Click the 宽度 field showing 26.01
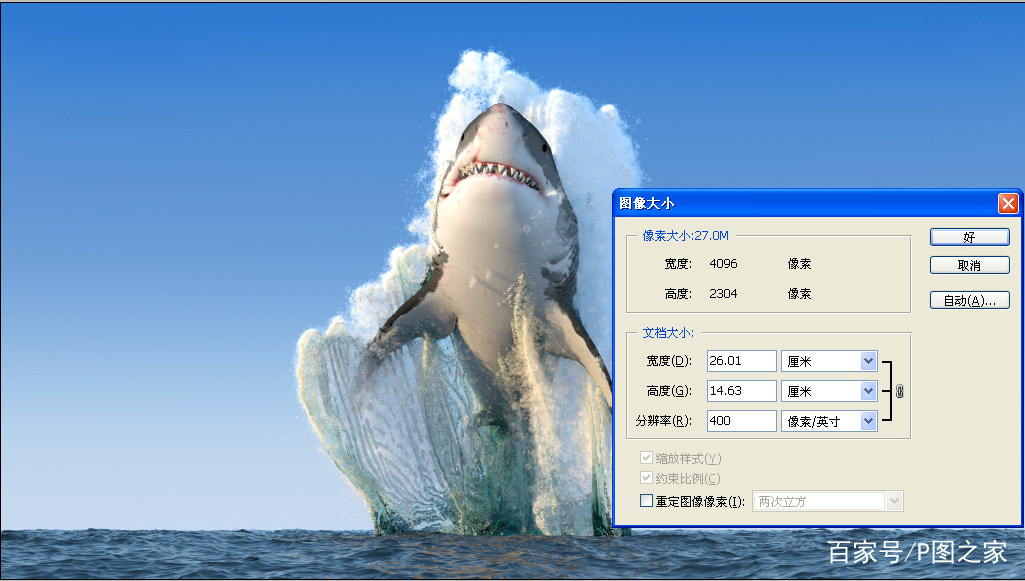The width and height of the screenshot is (1025, 581). point(741,361)
